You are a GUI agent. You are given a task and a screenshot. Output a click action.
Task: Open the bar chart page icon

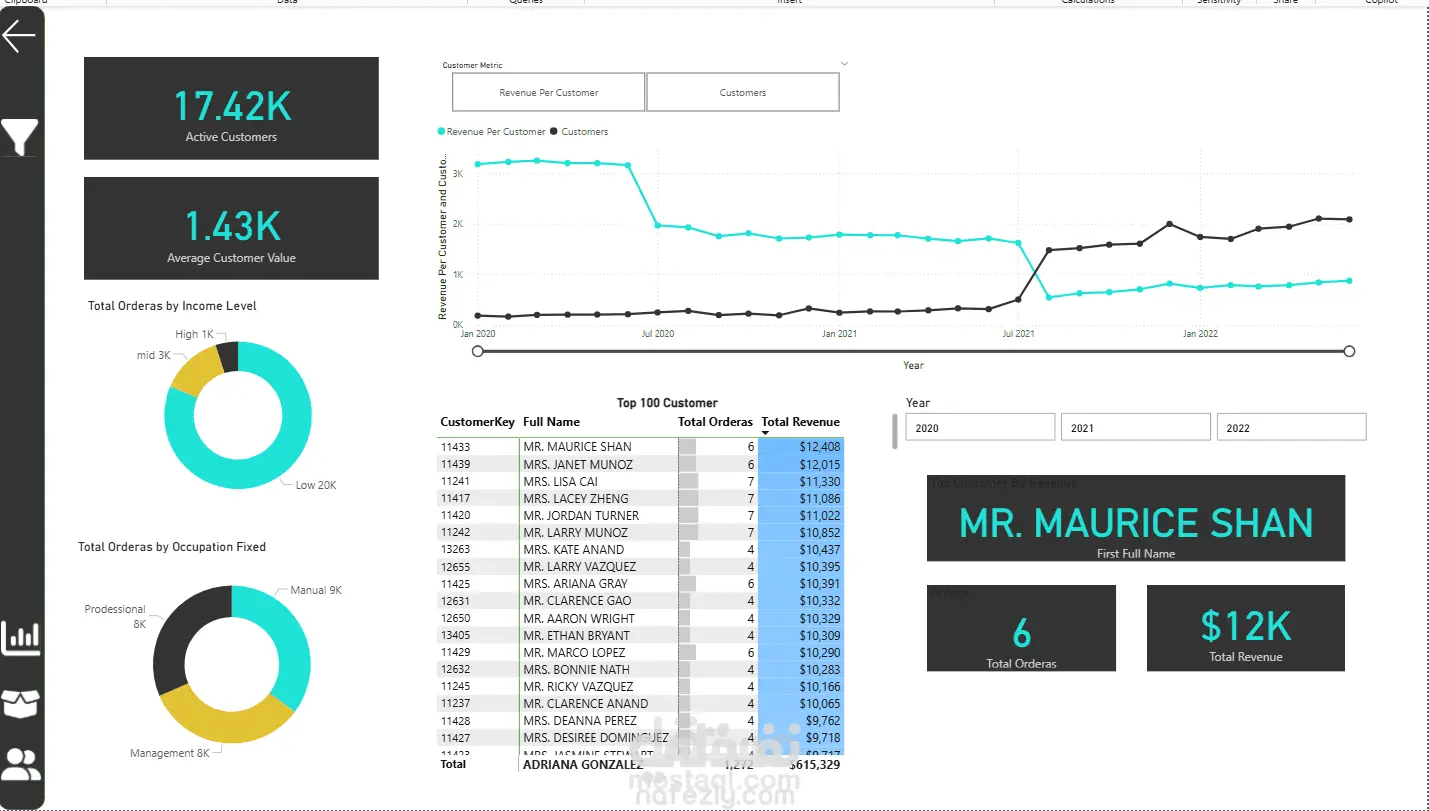point(21,638)
